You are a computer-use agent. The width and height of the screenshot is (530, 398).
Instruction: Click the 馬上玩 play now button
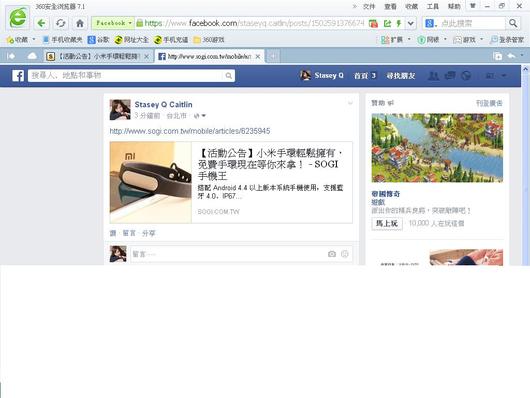pyautogui.click(x=387, y=224)
